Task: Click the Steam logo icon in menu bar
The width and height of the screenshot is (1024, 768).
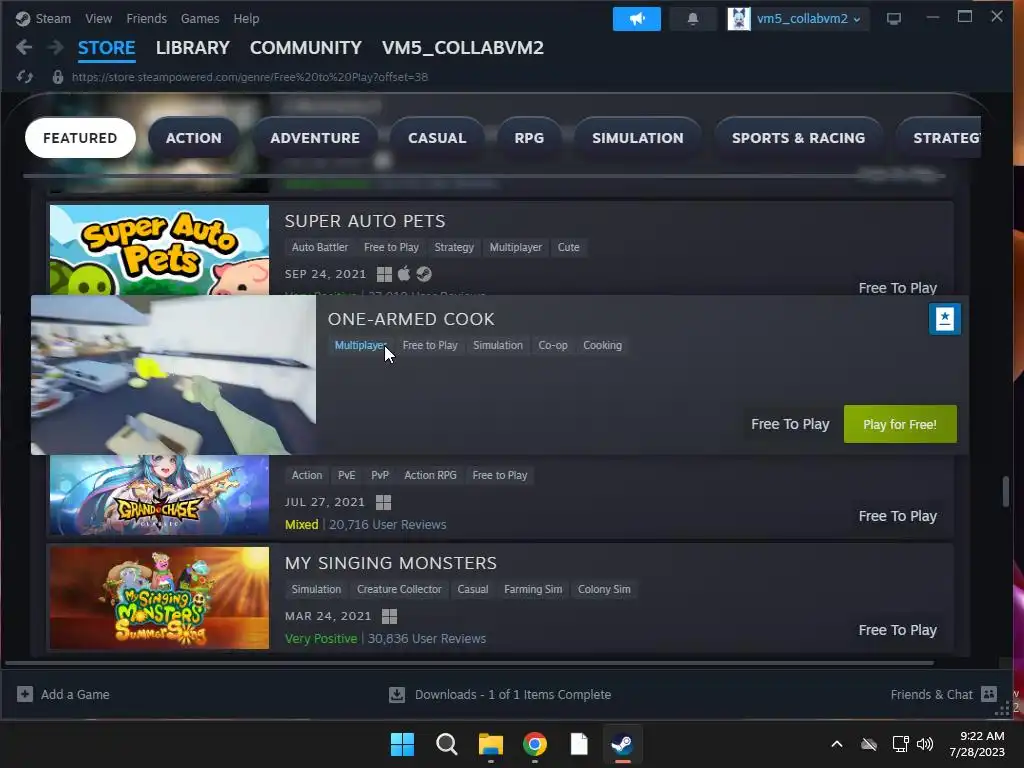Action: click(x=23, y=18)
